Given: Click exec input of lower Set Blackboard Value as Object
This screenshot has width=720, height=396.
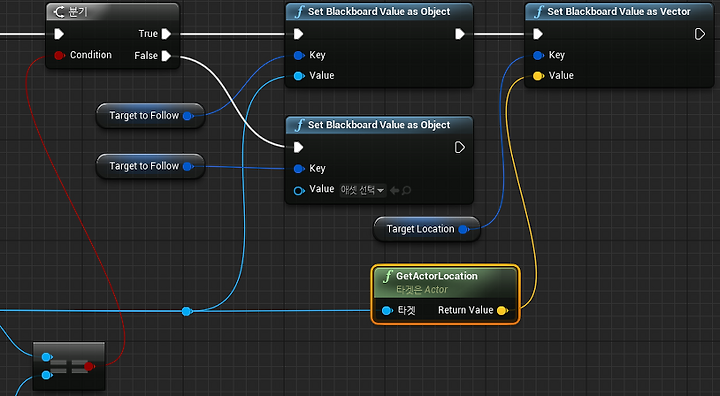Looking at the screenshot, I should coord(298,147).
